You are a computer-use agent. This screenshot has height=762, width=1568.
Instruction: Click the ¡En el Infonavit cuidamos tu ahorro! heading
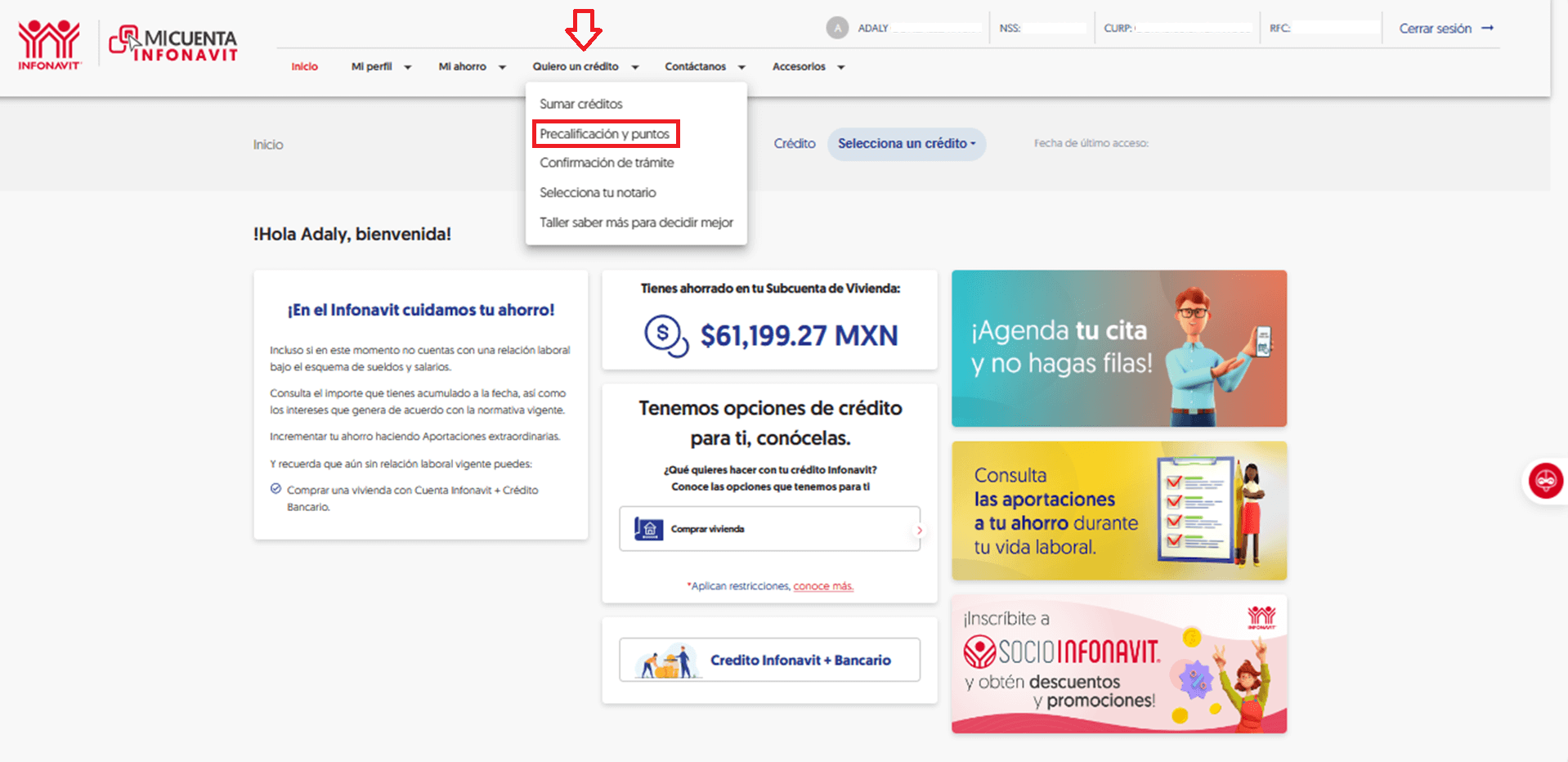pos(421,310)
